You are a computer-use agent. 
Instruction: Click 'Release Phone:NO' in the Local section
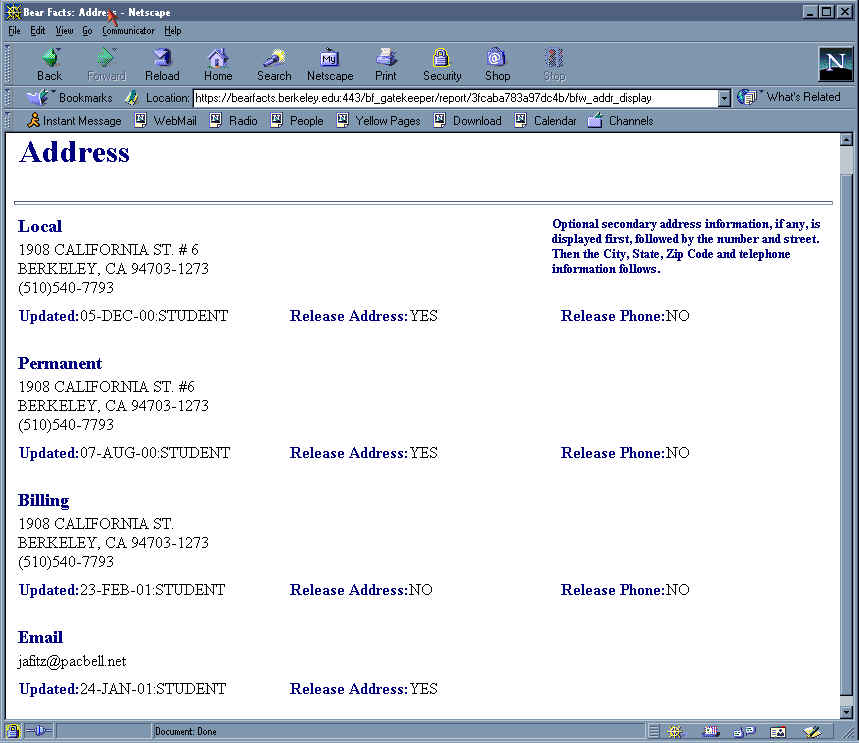[x=625, y=316]
